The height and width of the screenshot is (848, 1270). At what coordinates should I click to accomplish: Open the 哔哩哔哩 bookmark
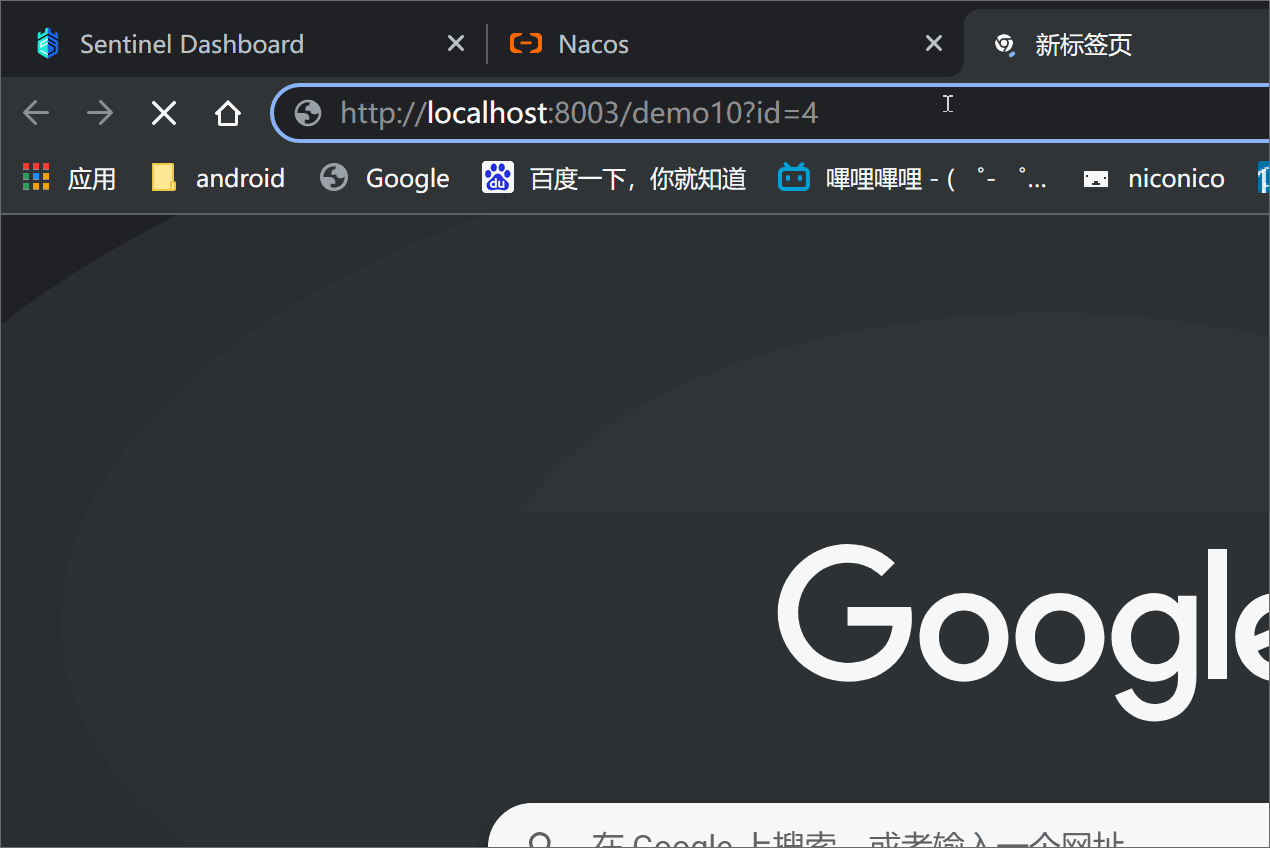913,178
